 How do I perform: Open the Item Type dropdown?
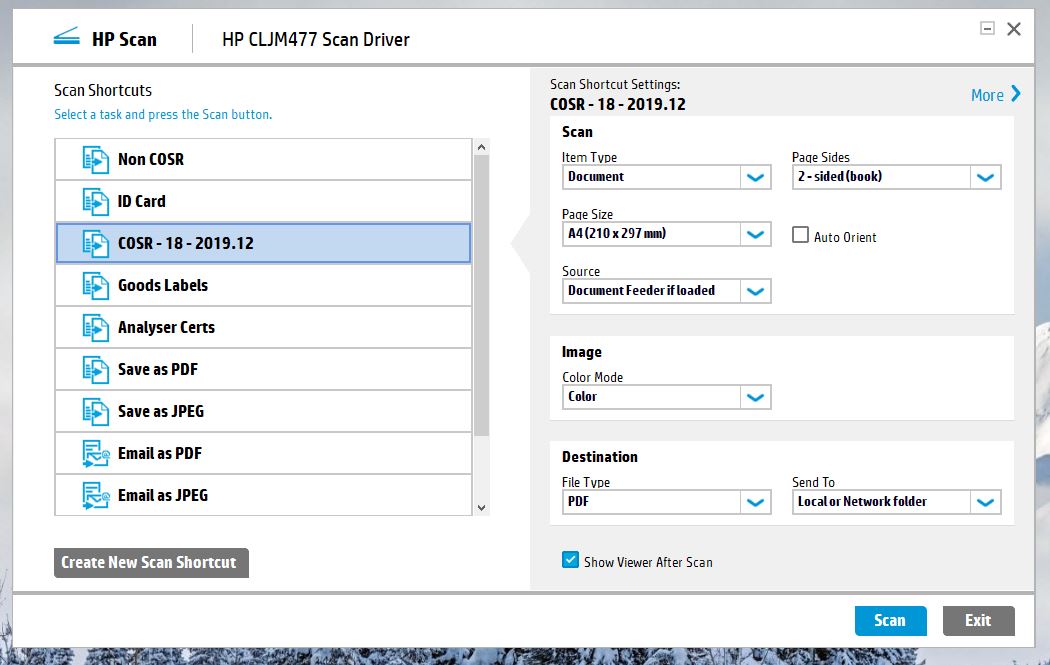(666, 177)
